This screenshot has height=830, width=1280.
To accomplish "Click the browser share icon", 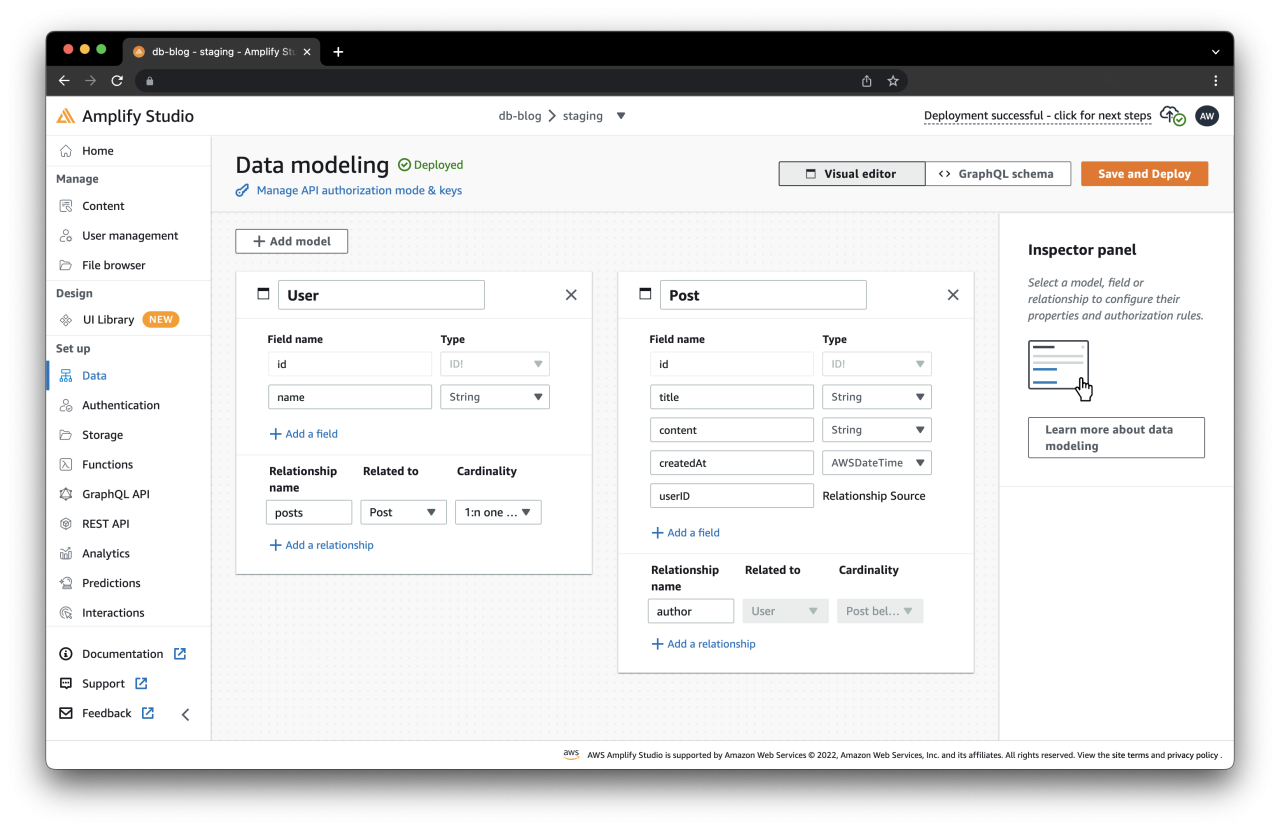I will point(867,81).
